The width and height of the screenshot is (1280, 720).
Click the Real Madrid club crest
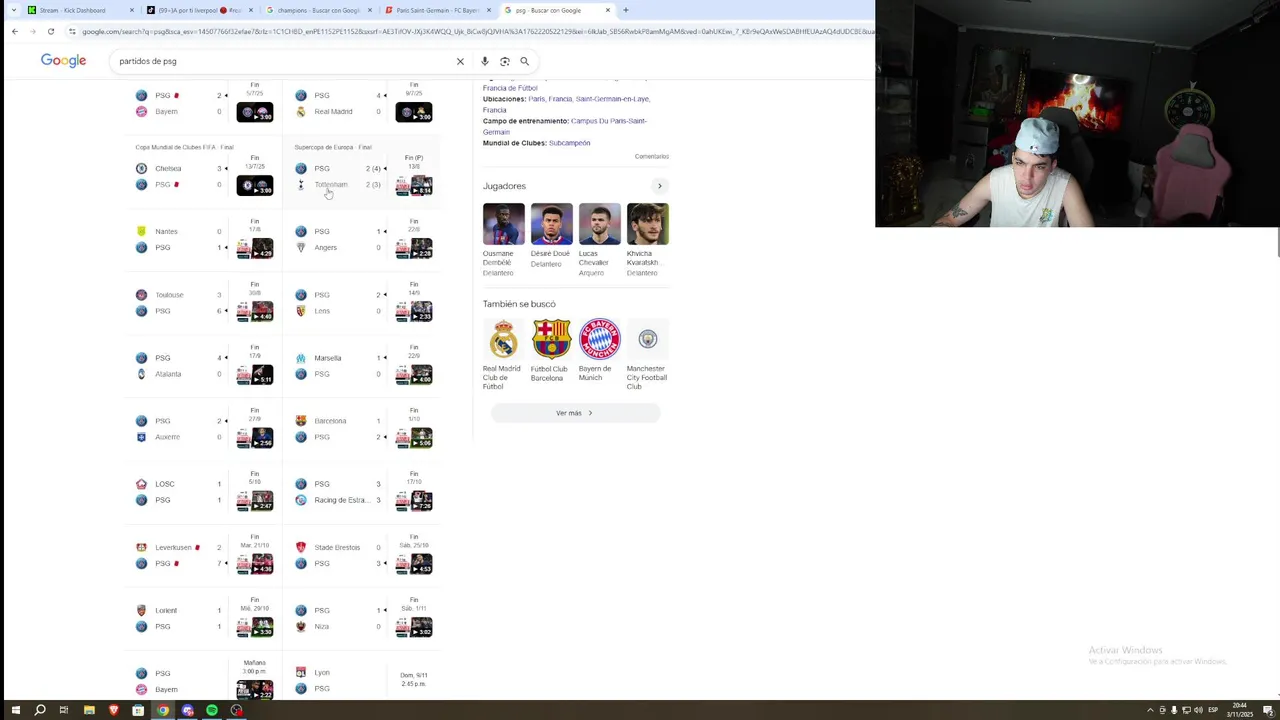pyautogui.click(x=503, y=339)
